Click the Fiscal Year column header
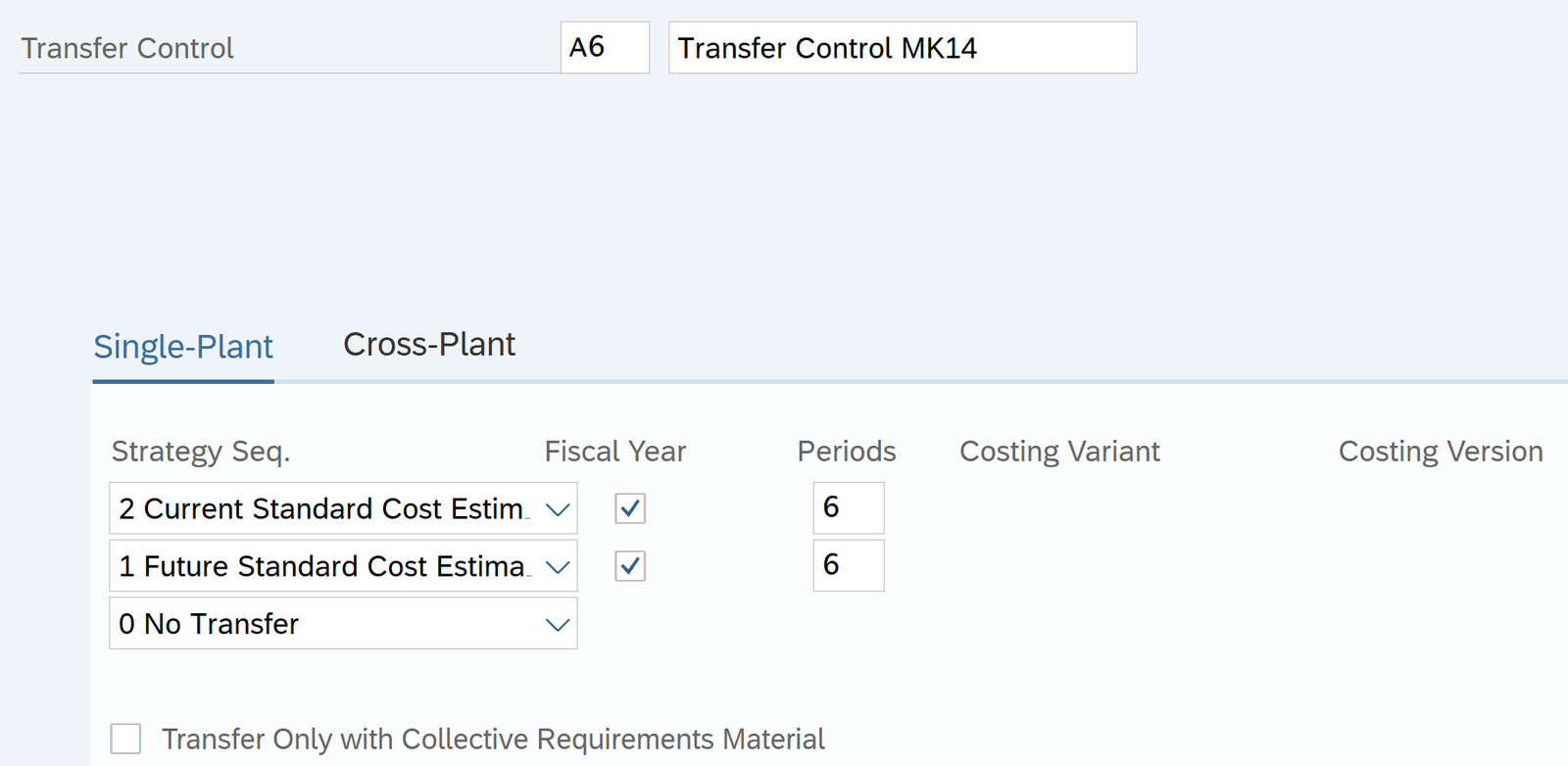The image size is (1568, 766). [x=615, y=452]
